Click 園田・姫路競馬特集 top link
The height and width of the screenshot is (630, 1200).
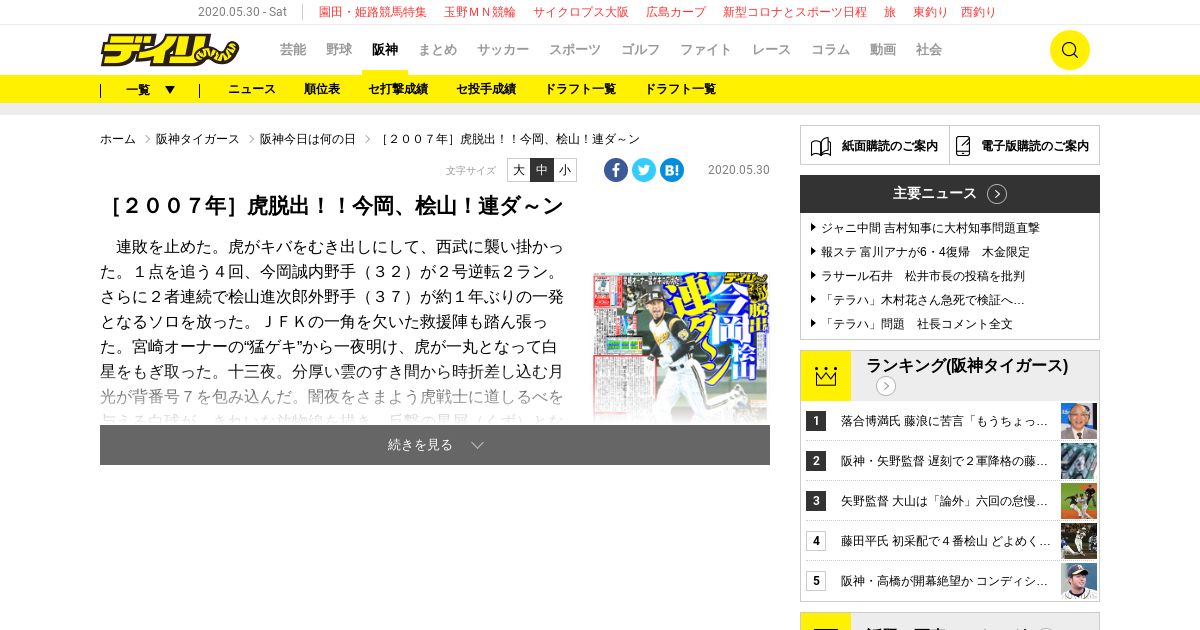[x=373, y=12]
